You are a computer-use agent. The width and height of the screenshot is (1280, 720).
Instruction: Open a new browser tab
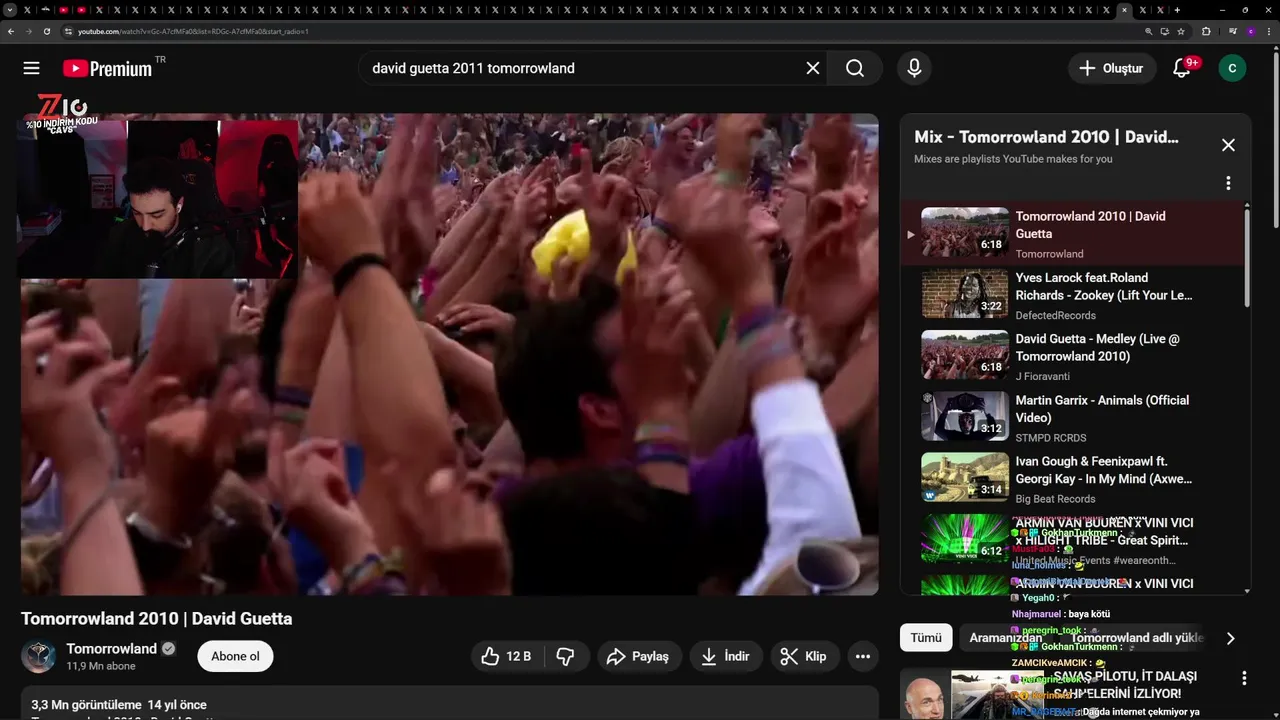coord(1177,9)
